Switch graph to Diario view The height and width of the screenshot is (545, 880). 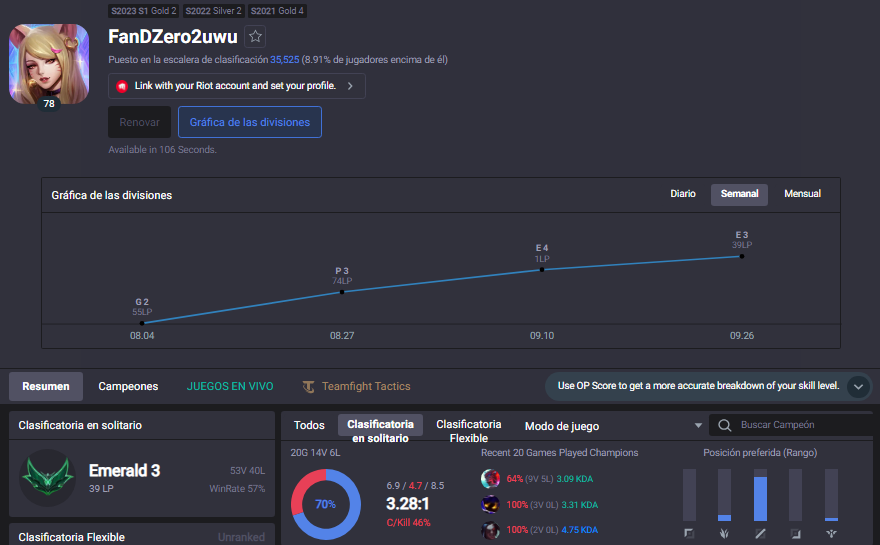683,194
